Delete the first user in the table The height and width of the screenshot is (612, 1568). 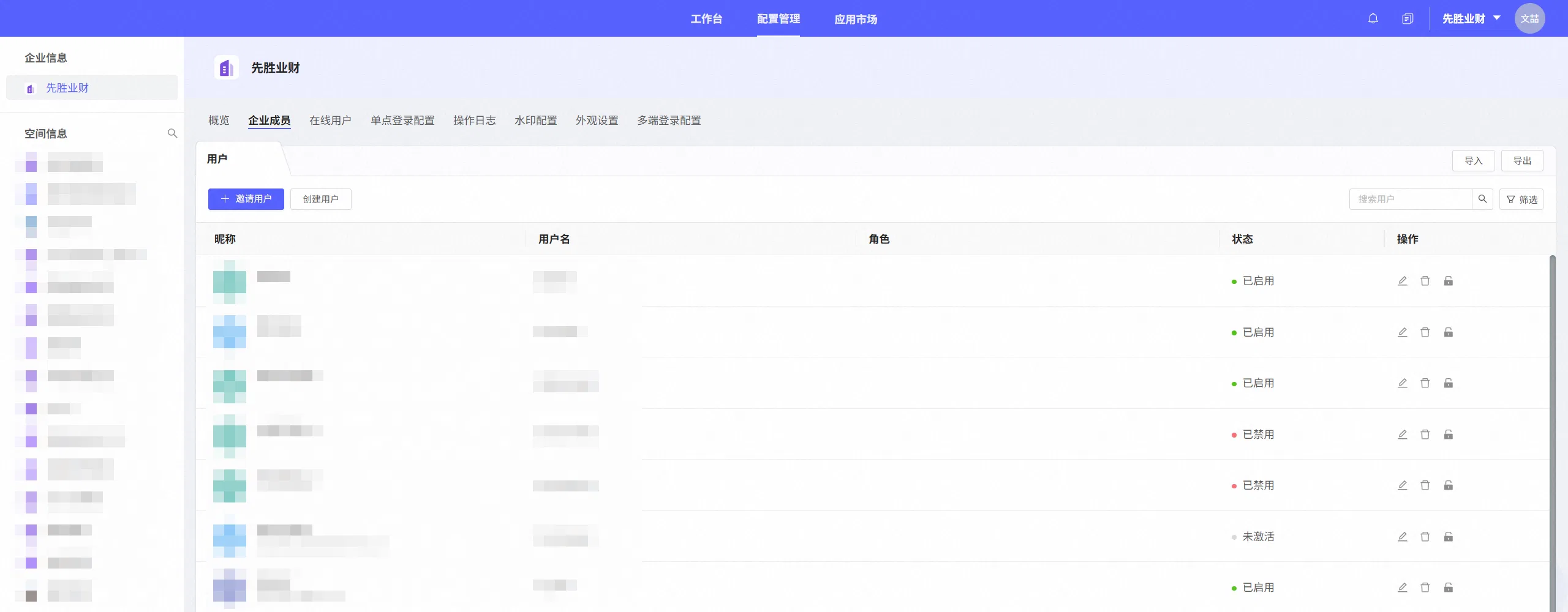tap(1425, 281)
